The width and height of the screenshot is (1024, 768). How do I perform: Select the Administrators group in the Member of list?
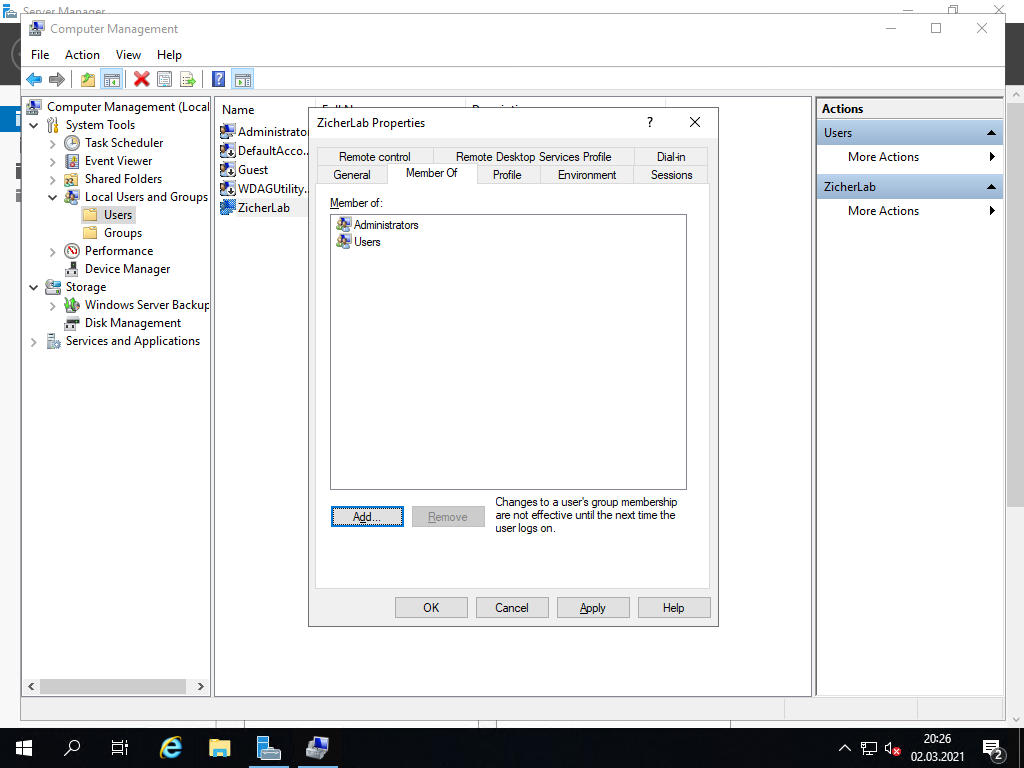(x=385, y=225)
